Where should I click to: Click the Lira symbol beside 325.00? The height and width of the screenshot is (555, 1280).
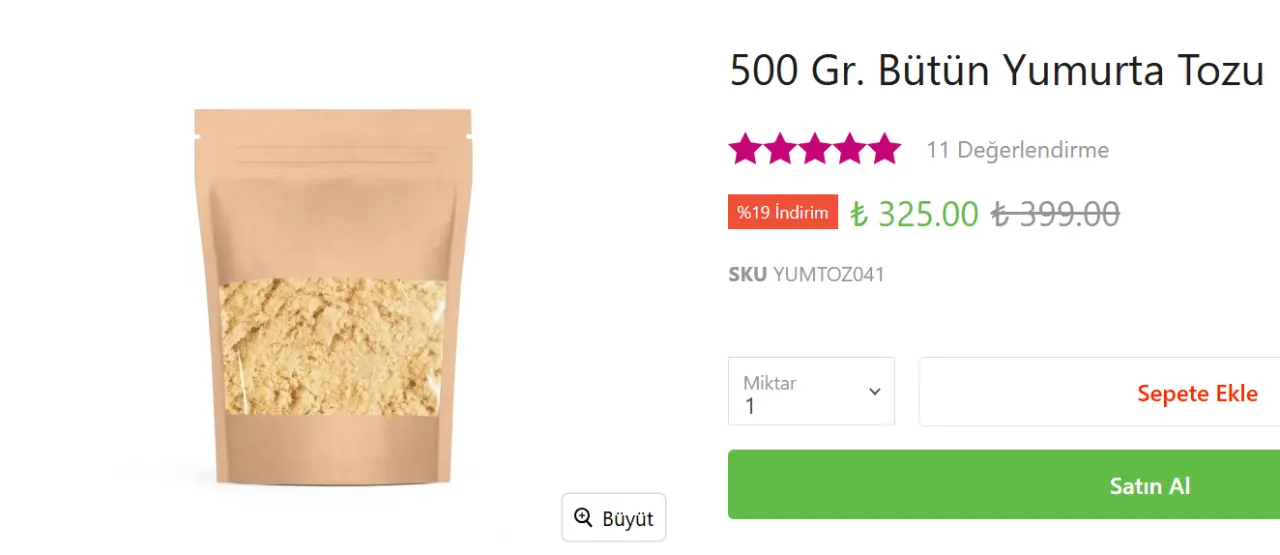tap(859, 214)
